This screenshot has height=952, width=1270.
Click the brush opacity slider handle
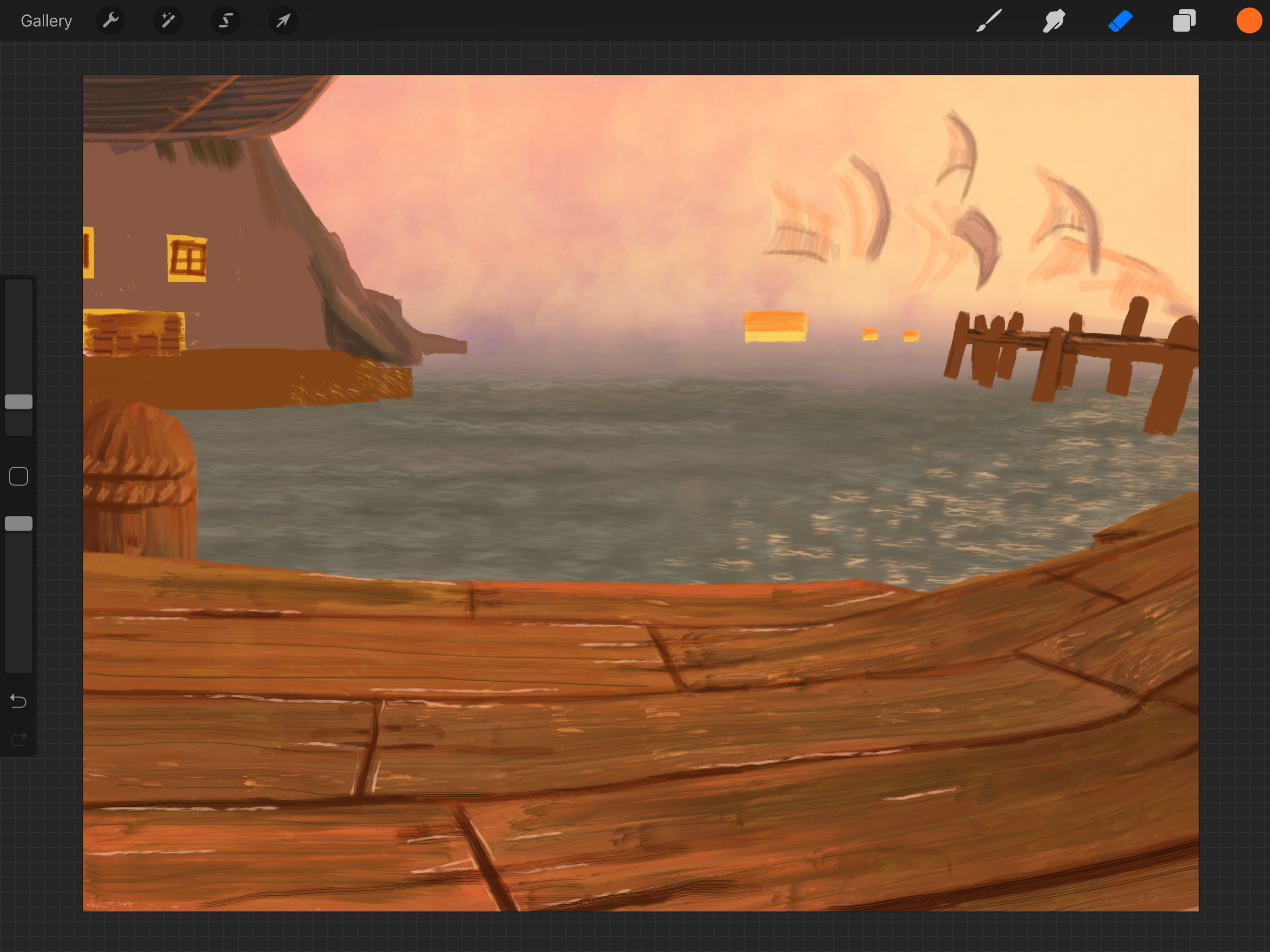coord(19,524)
